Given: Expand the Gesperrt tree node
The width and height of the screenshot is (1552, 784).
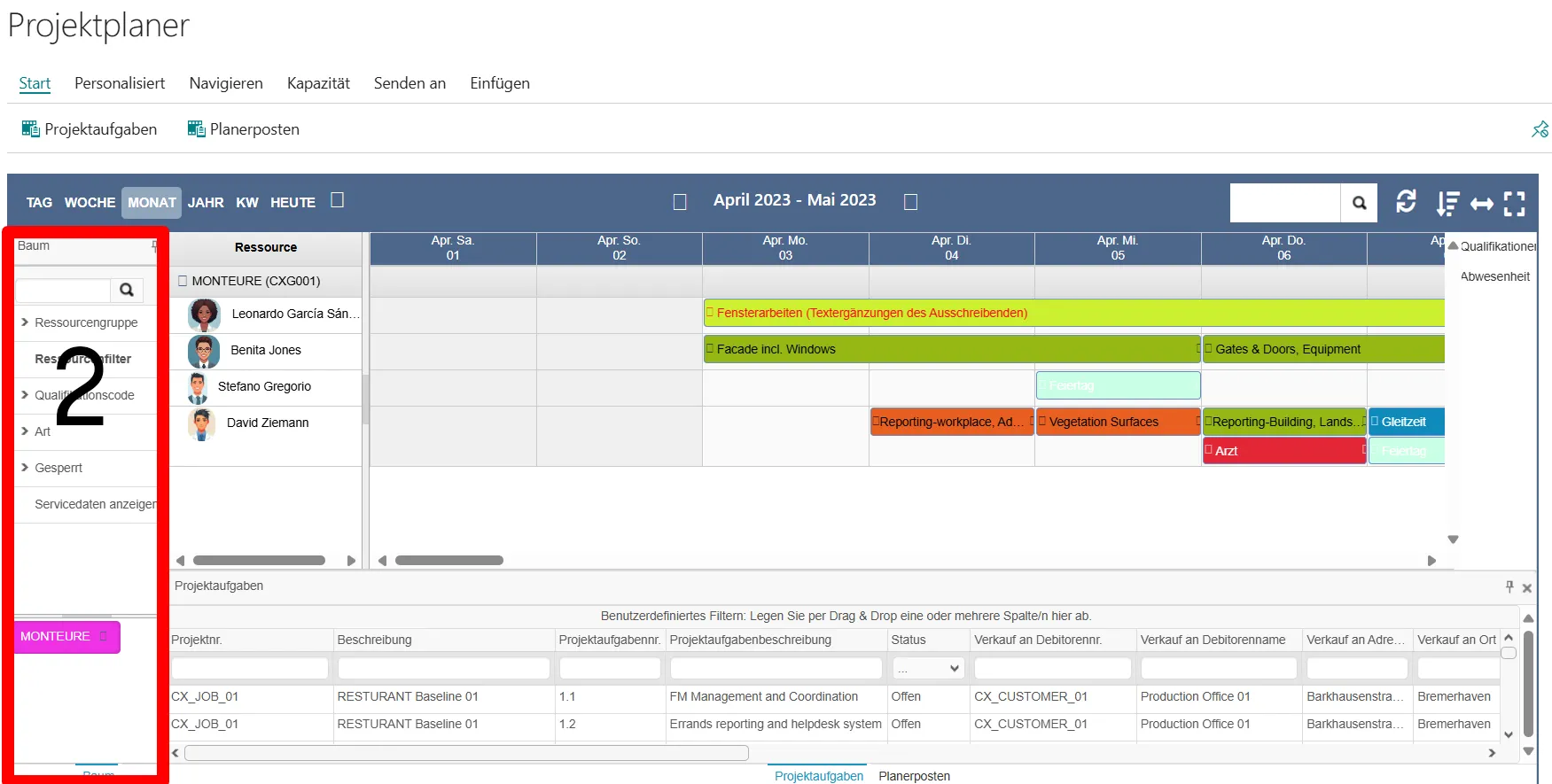Looking at the screenshot, I should (25, 468).
